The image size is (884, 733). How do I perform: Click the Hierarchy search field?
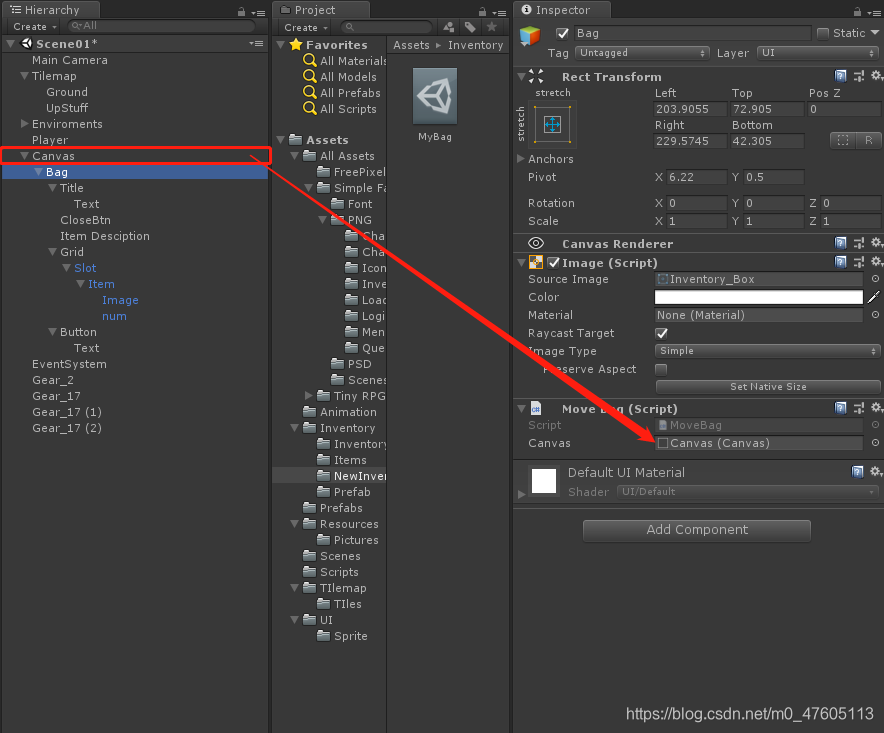click(161, 26)
